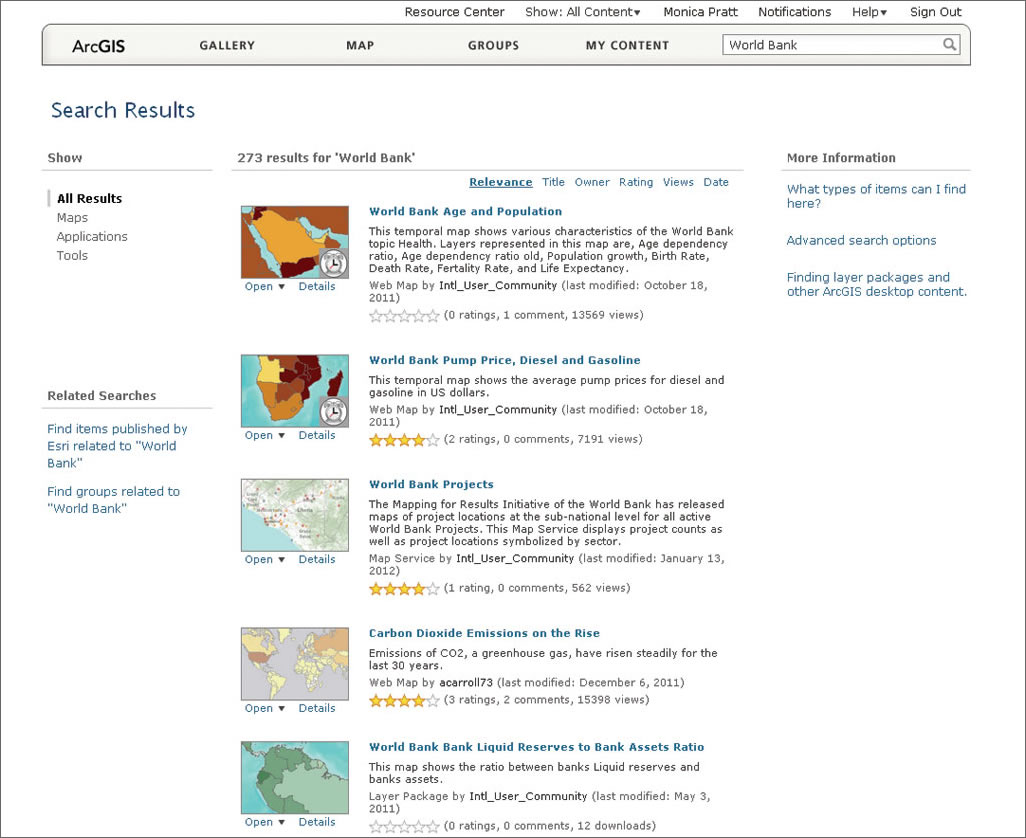Click star rating for World Bank Age and Population

click(404, 316)
